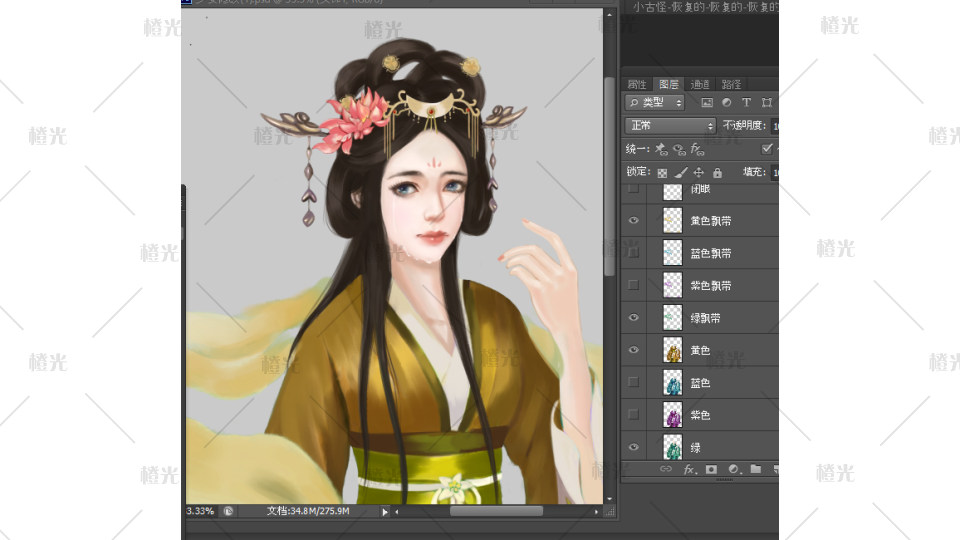
Task: Click the pixel layer filter icon
Action: (707, 102)
